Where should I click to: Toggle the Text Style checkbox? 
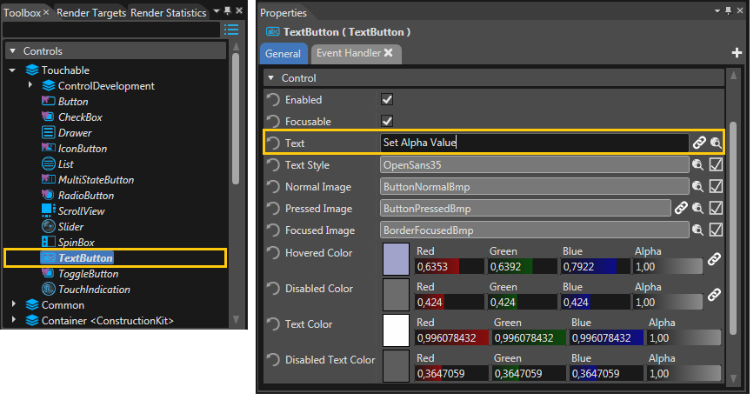(716, 165)
